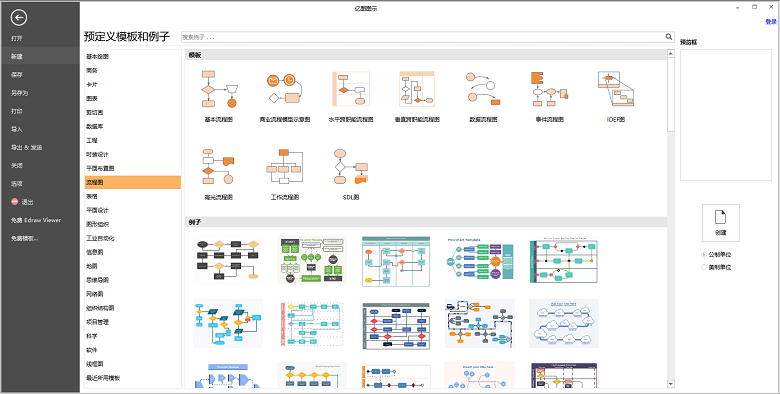Screen dimensions: 780x394
Task: Click the magnifier search icon
Action: point(669,37)
